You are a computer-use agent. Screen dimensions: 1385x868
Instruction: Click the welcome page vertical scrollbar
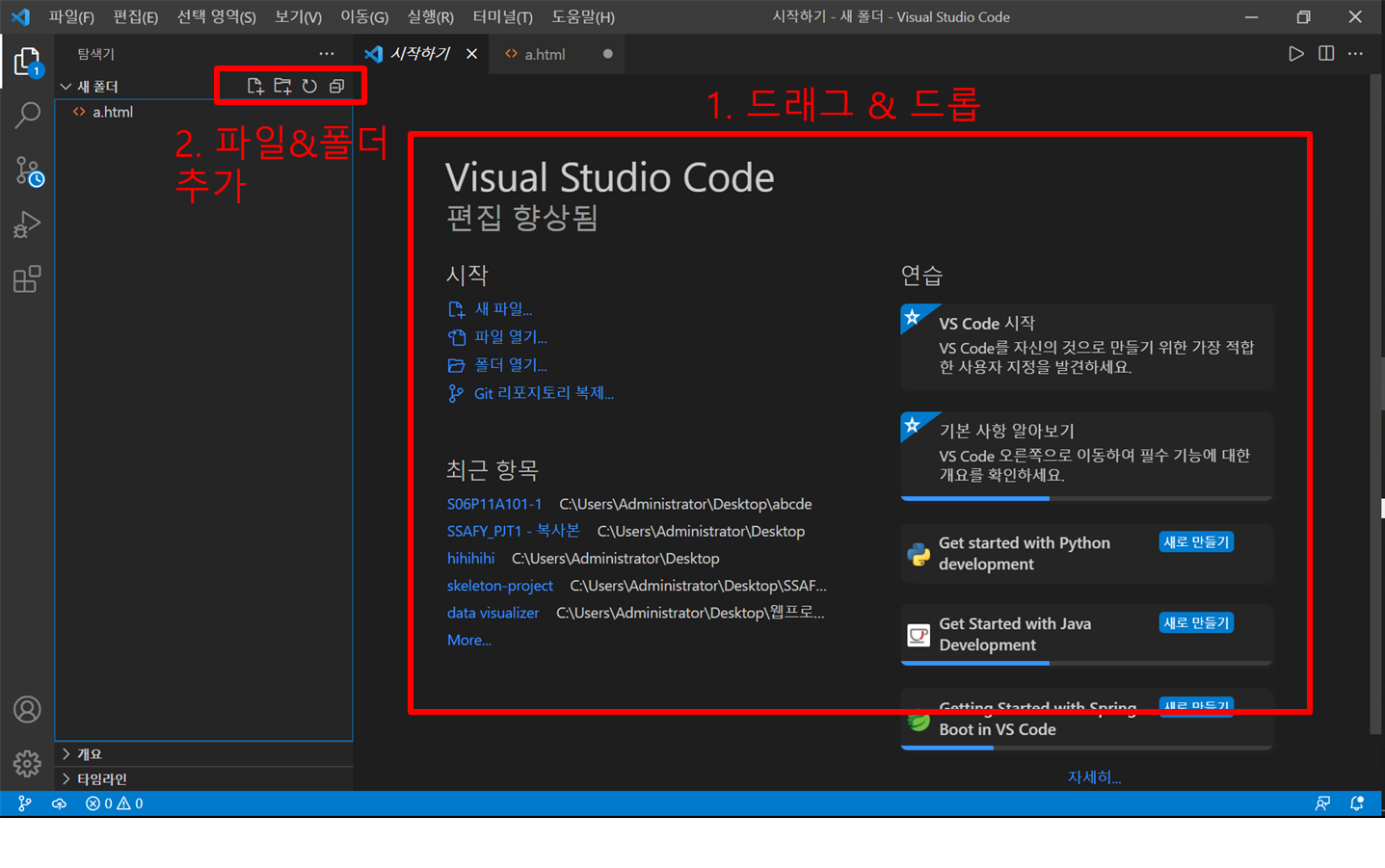1377,405
